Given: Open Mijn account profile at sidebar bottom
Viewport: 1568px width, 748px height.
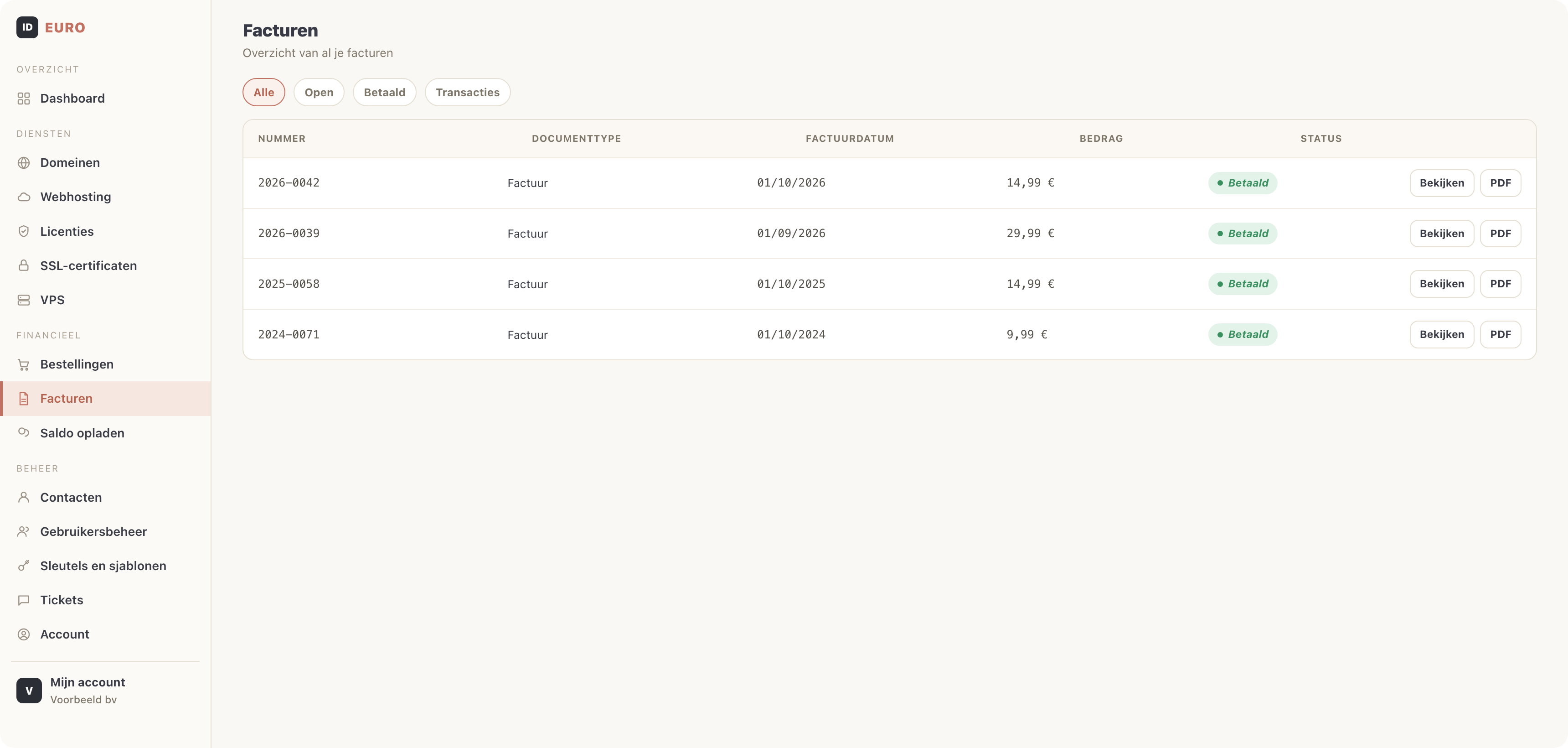Looking at the screenshot, I should click(x=71, y=691).
